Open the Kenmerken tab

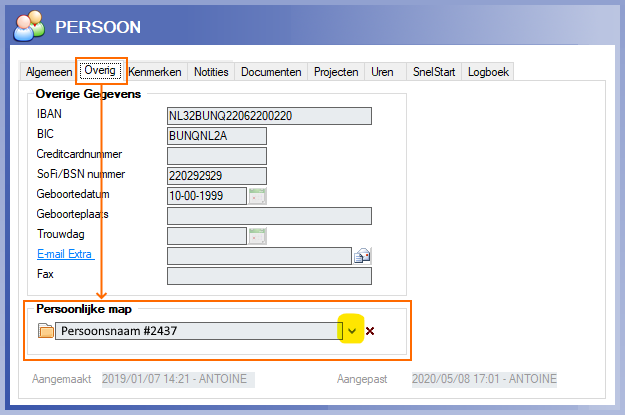point(155,72)
